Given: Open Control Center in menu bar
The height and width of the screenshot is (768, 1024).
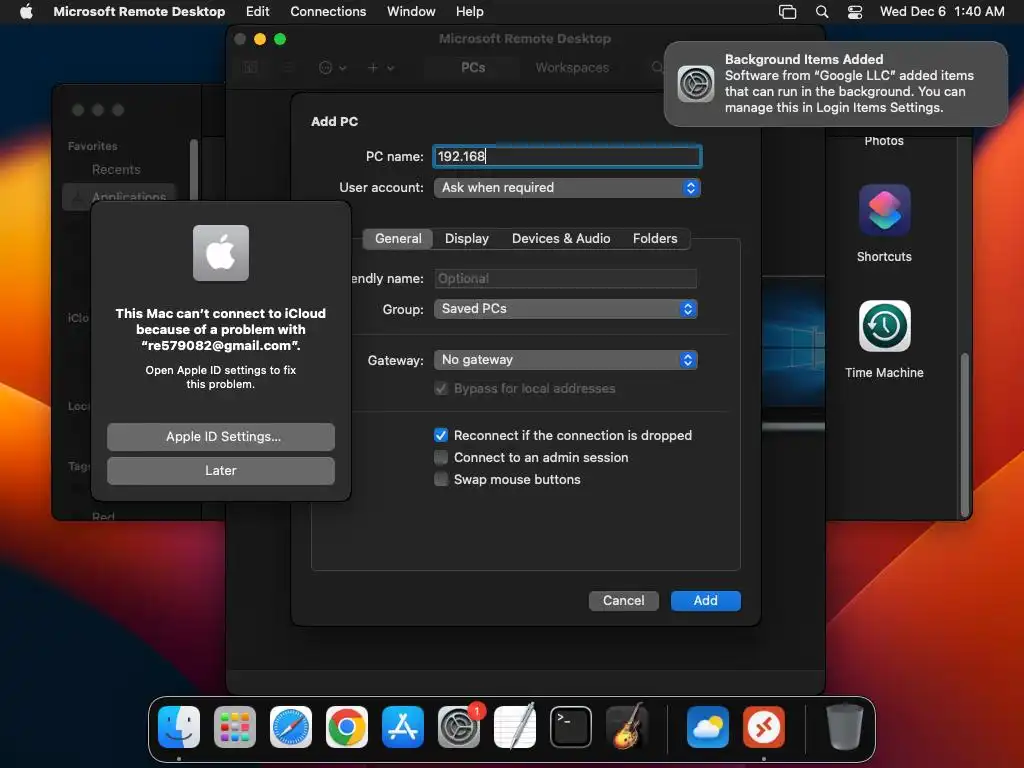Looking at the screenshot, I should tap(855, 12).
